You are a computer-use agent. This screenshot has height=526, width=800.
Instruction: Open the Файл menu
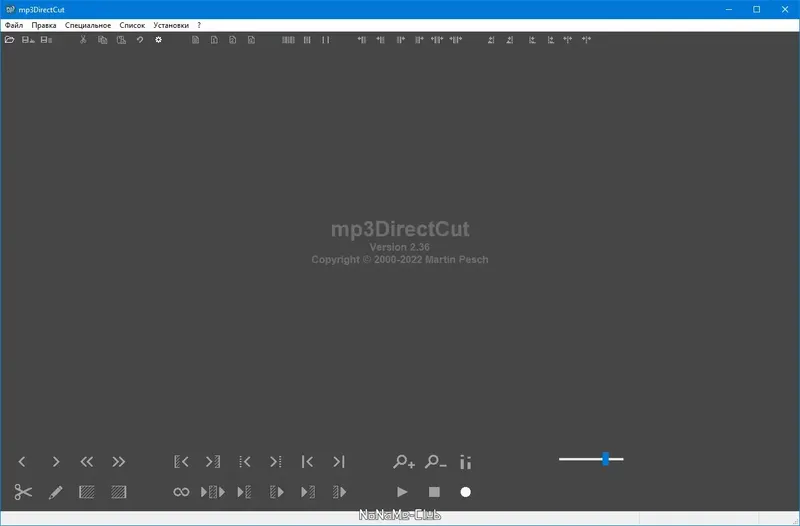coord(14,25)
